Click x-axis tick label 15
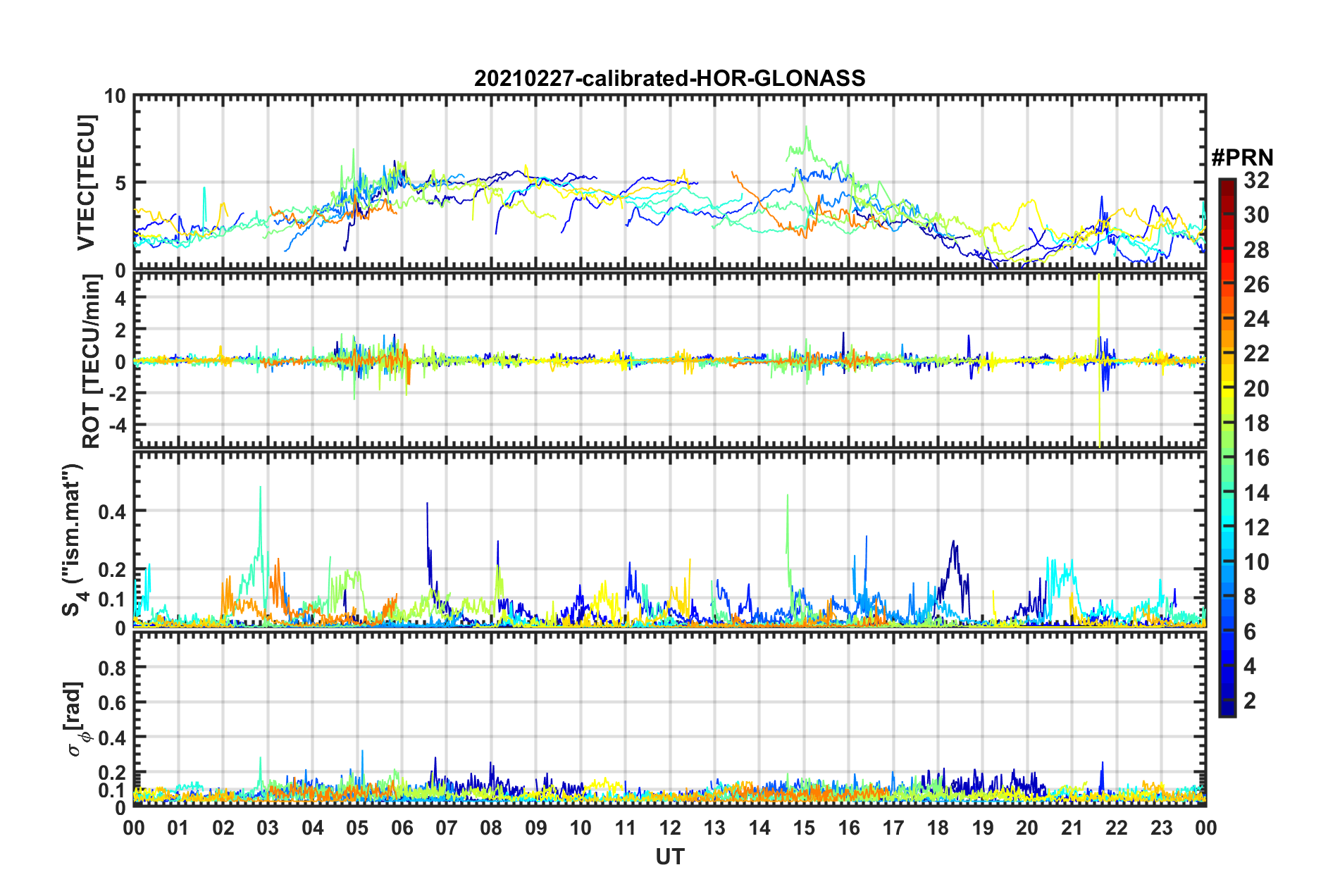 coord(804,828)
